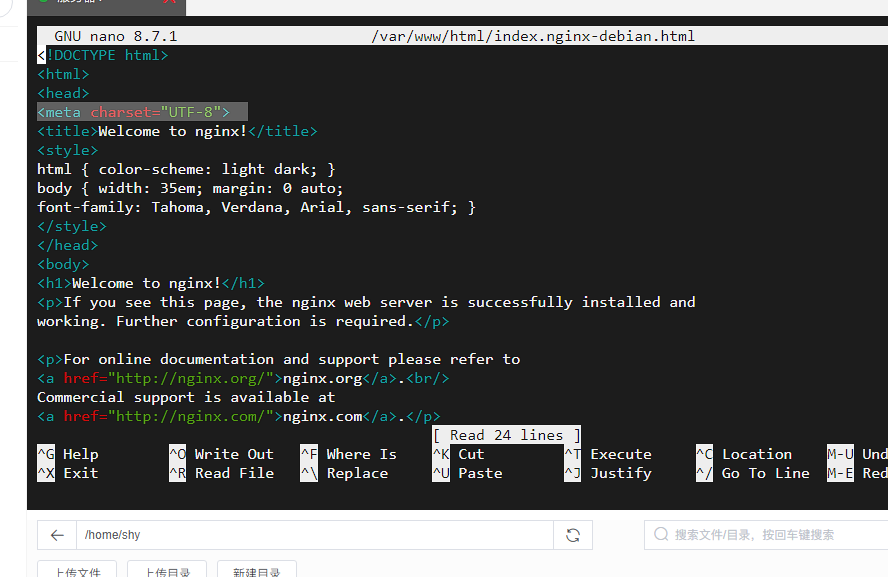
Task: Click the 'html { color-scheme: light dark; }' line
Action: (x=186, y=169)
